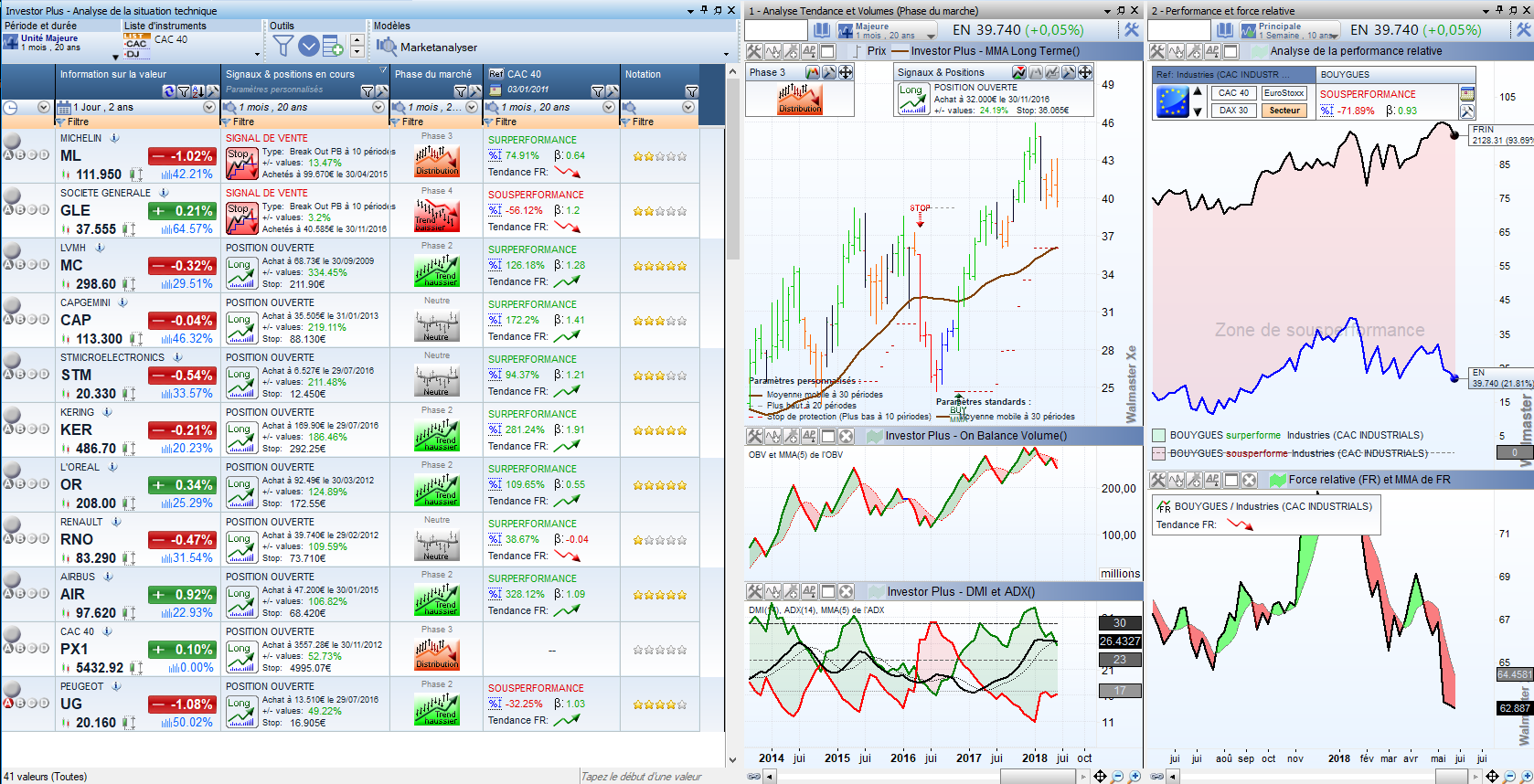Select the A rating circle in Peugeot row
Screen dimensions: 1534x784
point(8,703)
